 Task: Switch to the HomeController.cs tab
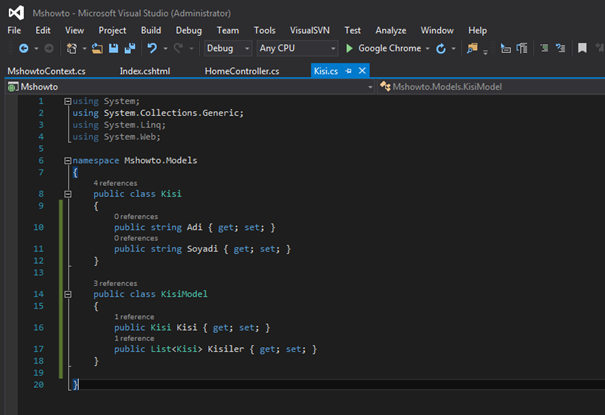[x=242, y=71]
